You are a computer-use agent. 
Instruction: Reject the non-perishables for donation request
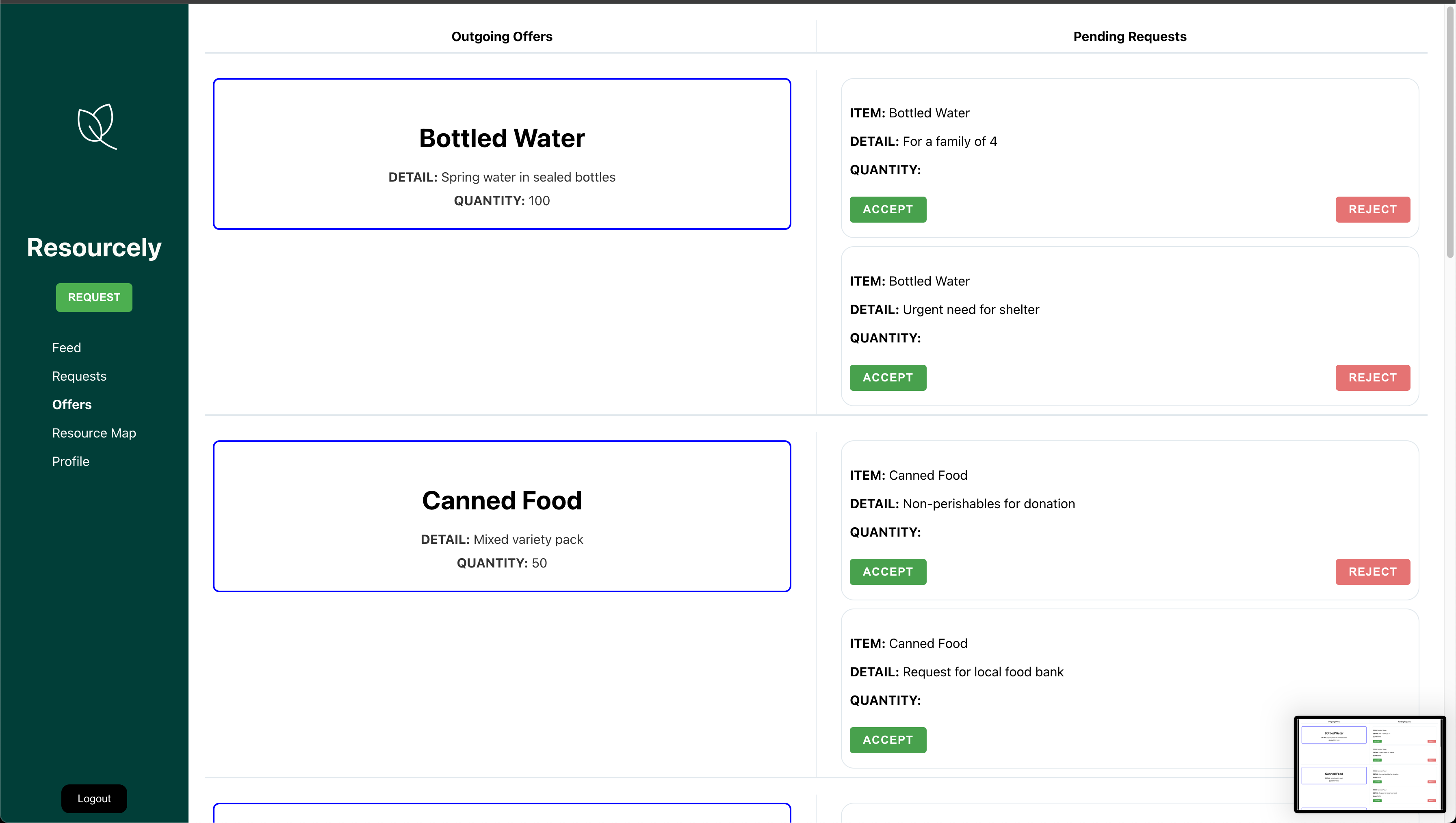tap(1372, 572)
